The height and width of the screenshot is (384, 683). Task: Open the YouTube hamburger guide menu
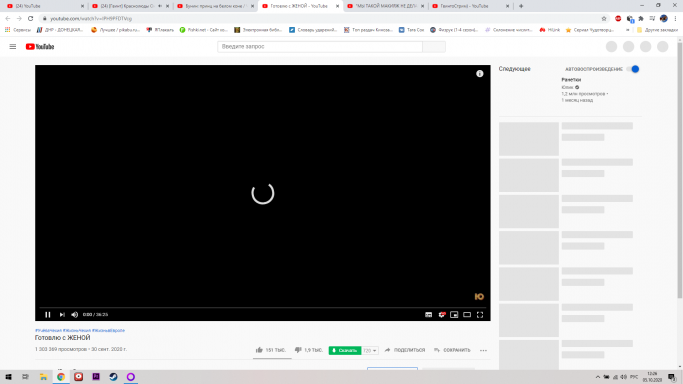[13, 47]
